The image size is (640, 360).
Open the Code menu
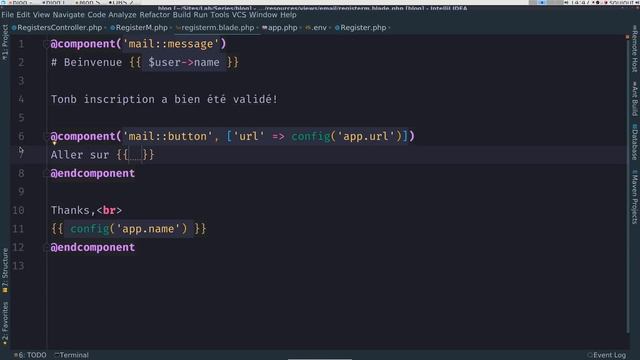tap(96, 15)
